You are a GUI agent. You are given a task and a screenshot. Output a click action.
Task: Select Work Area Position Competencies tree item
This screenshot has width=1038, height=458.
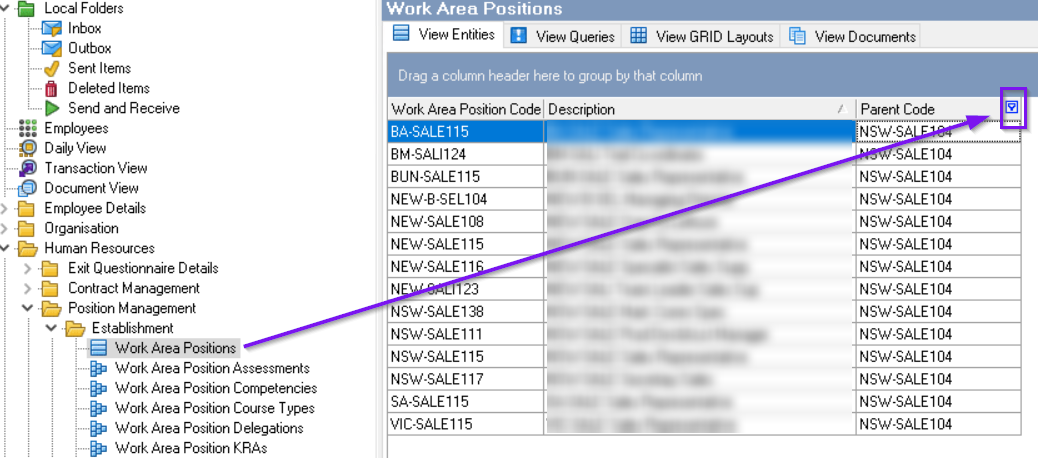tap(216, 388)
